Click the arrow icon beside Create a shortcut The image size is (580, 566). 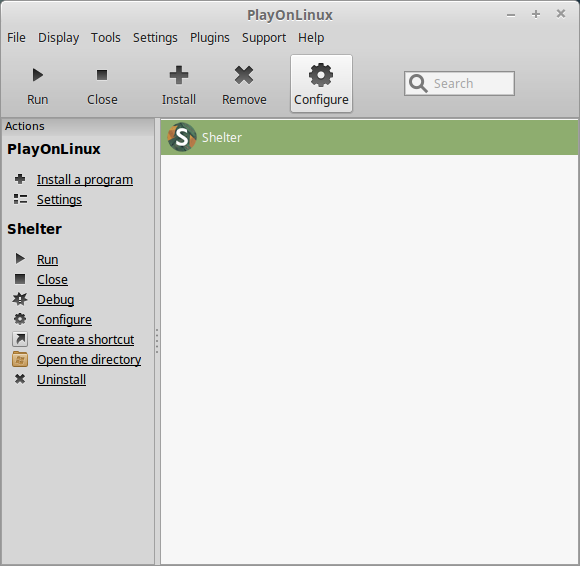point(20,339)
